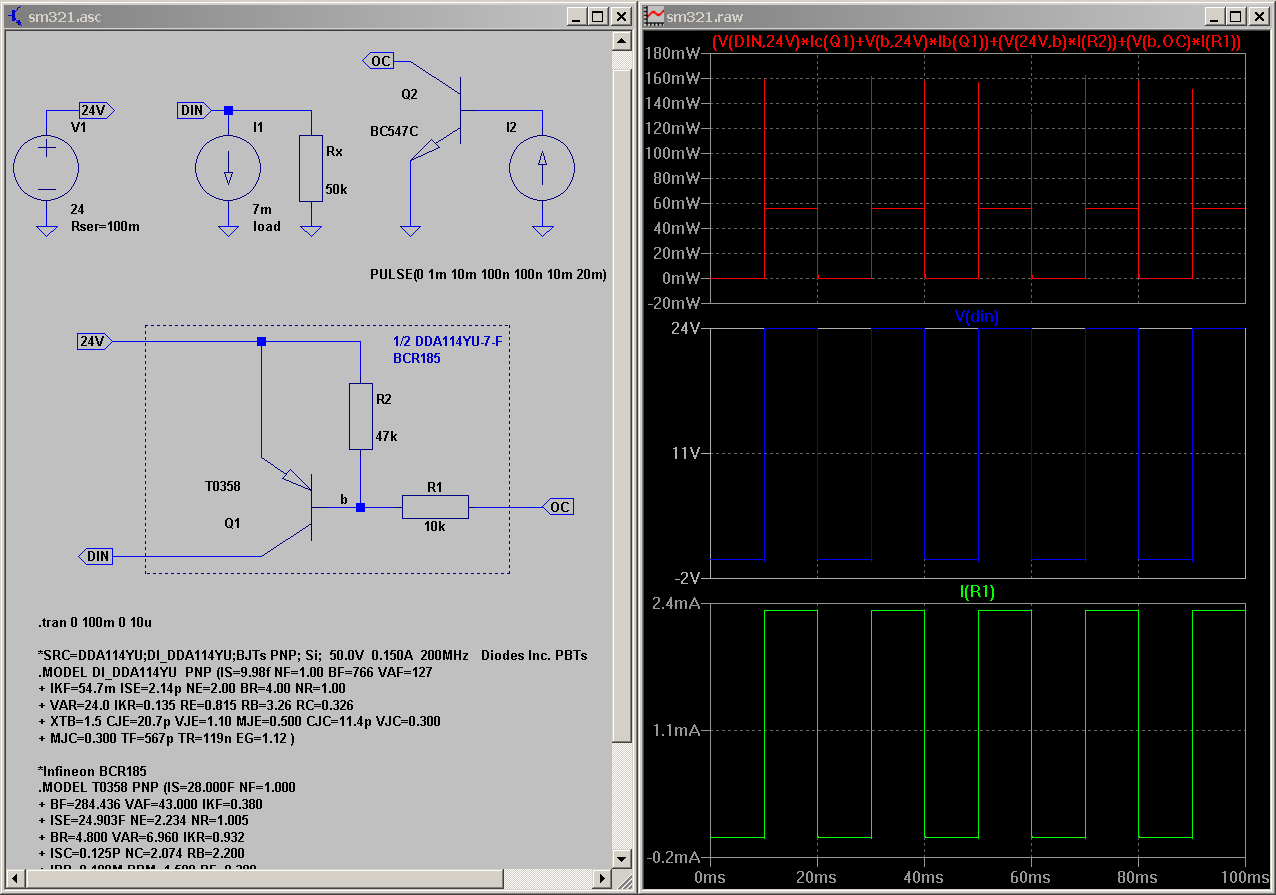The width and height of the screenshot is (1276, 895).
Task: Click the -2V axis label on V(din) plot
Action: tap(689, 578)
